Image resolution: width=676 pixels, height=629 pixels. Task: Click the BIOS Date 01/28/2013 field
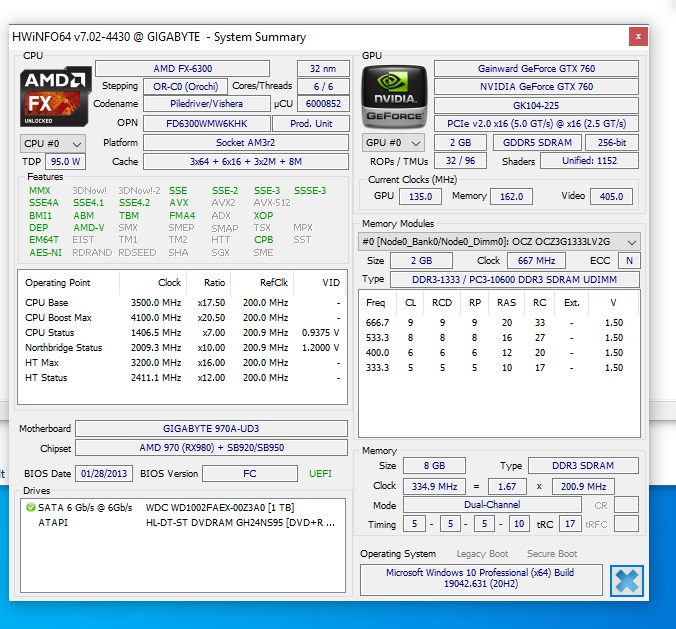tap(104, 473)
